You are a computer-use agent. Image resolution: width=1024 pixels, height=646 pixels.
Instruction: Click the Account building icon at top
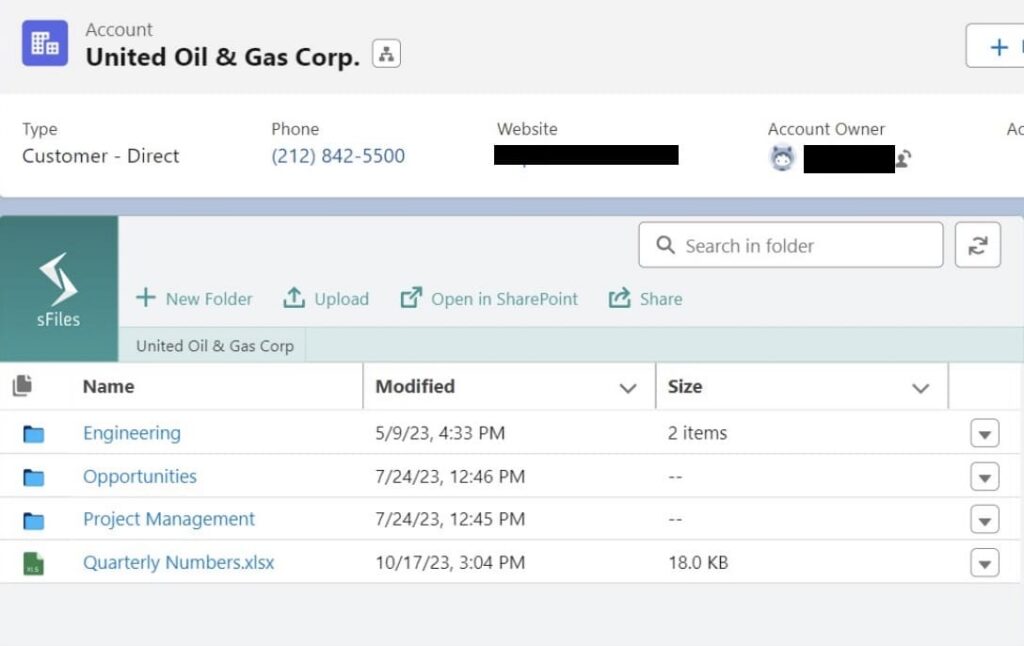click(45, 43)
